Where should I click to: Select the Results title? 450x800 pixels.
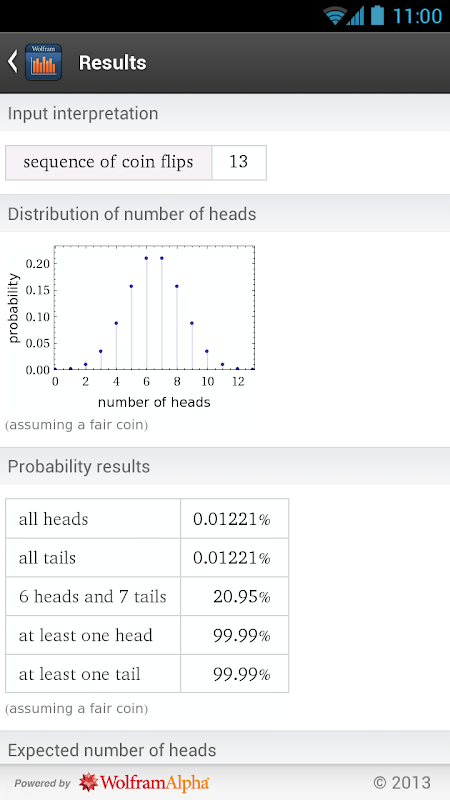tap(112, 62)
